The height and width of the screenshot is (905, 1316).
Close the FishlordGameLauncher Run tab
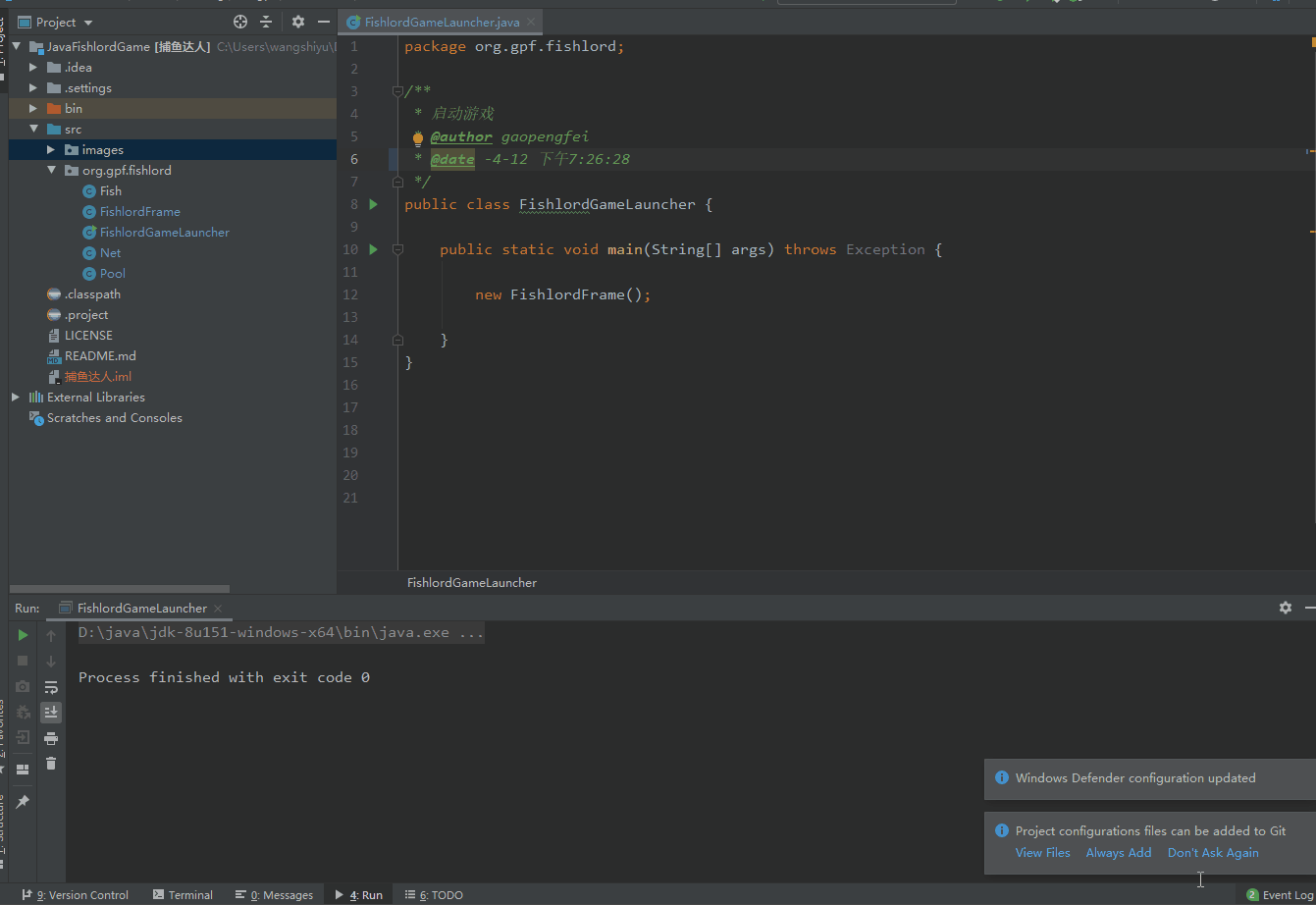coord(218,609)
